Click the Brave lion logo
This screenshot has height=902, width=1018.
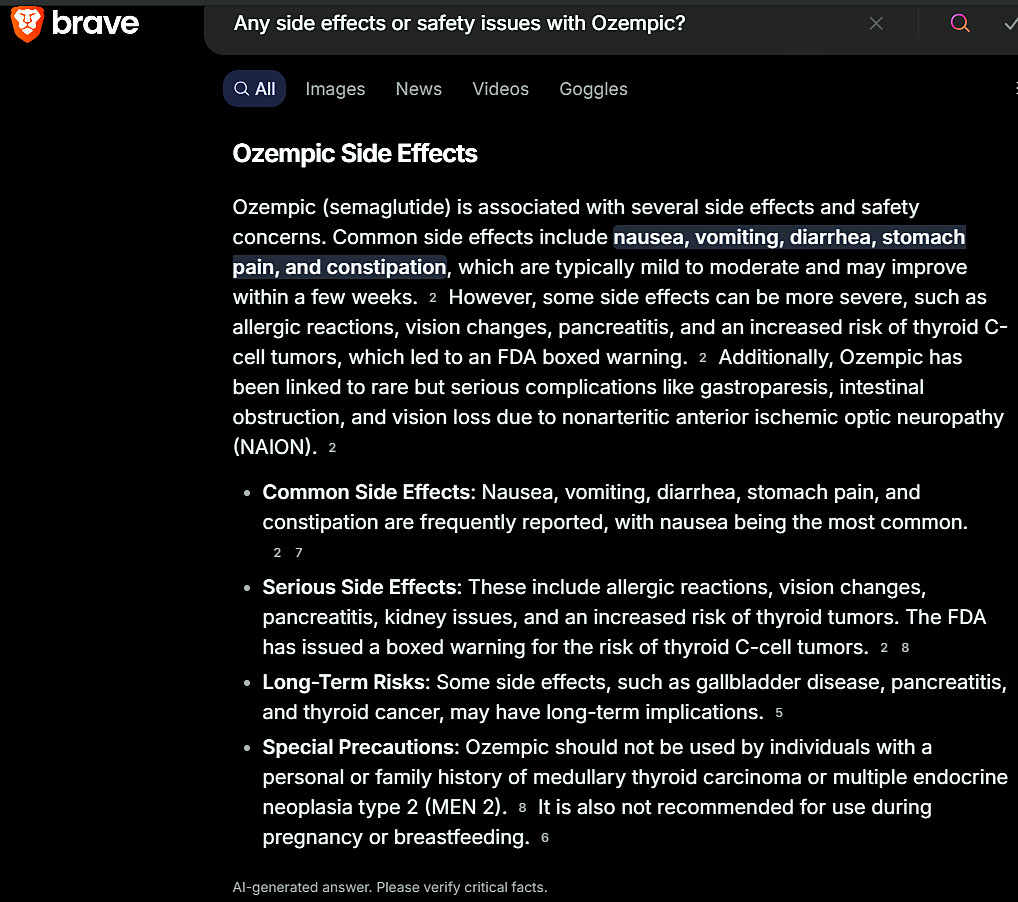(27, 24)
